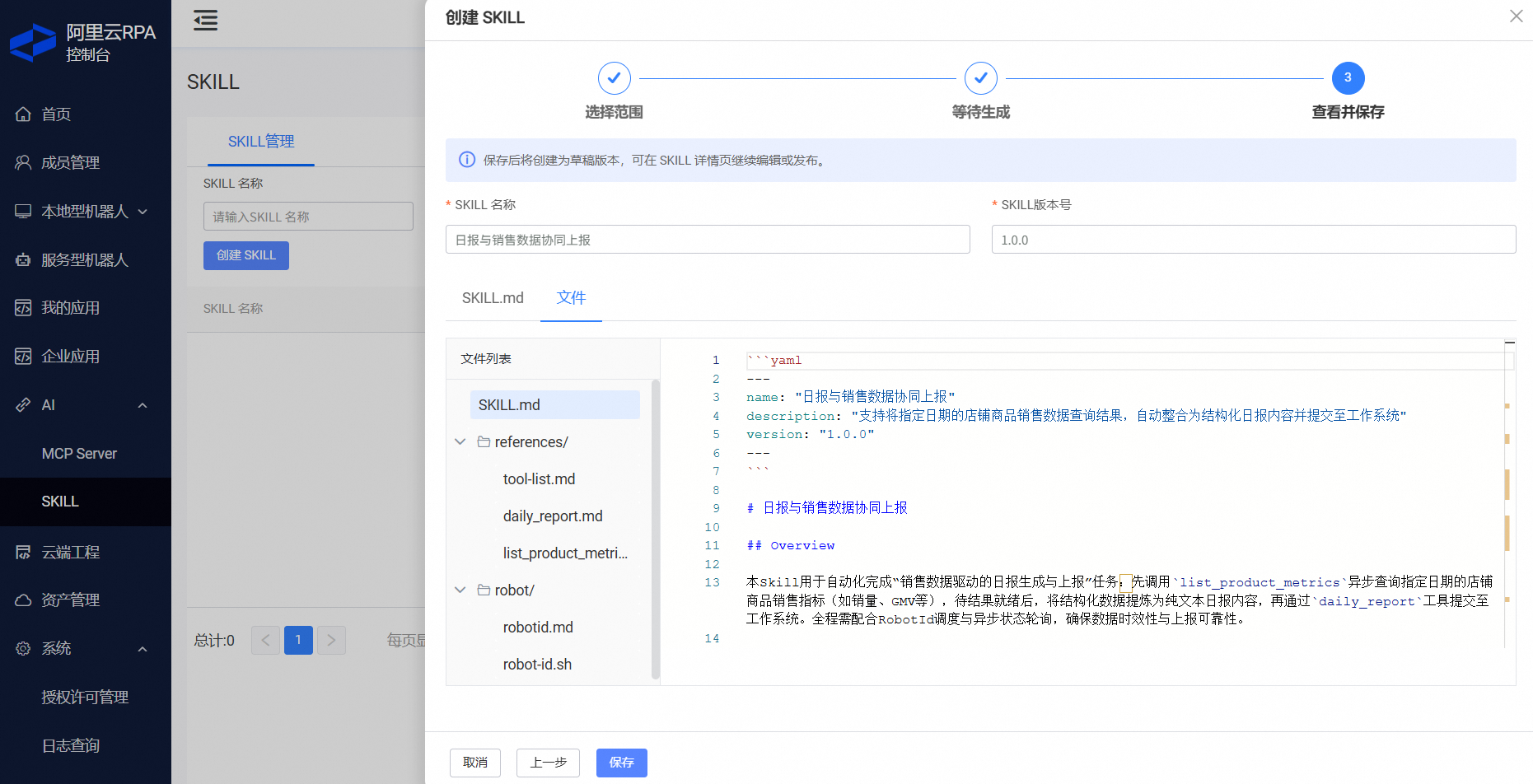Open tool-list.md file

540,479
